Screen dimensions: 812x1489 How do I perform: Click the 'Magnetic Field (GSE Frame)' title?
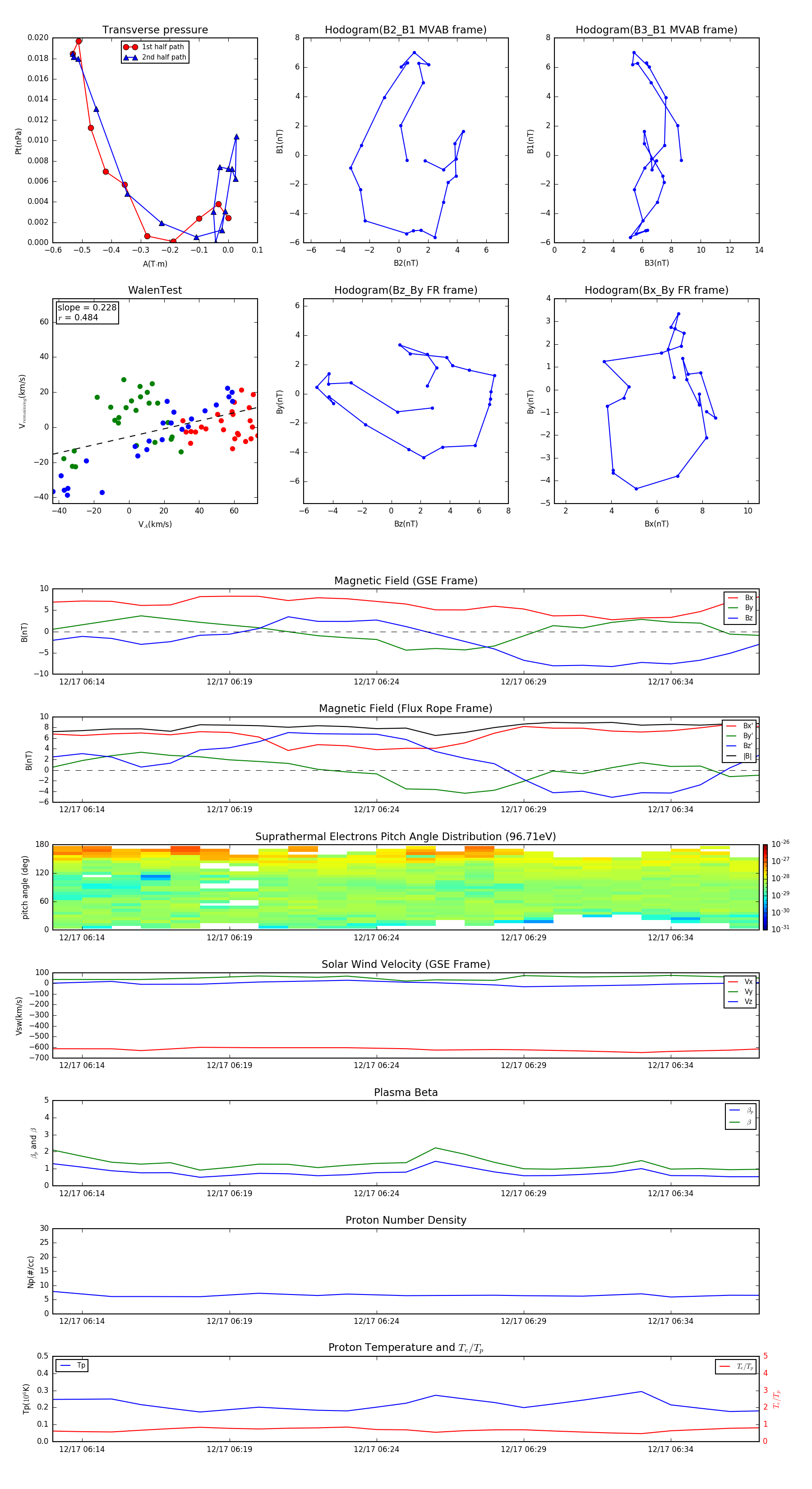tap(406, 581)
